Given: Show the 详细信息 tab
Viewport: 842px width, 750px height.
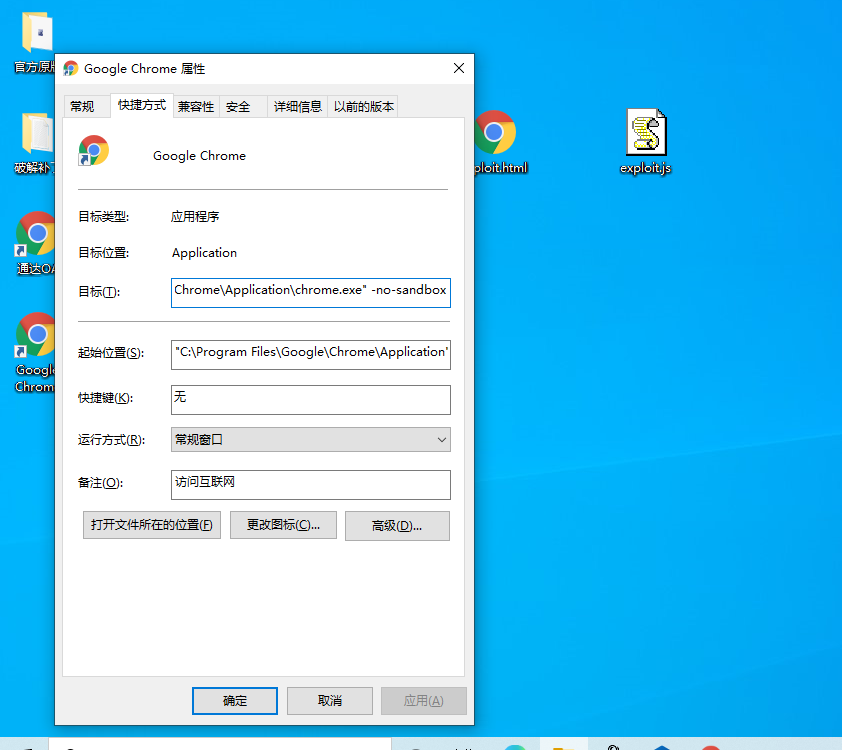Looking at the screenshot, I should [297, 106].
